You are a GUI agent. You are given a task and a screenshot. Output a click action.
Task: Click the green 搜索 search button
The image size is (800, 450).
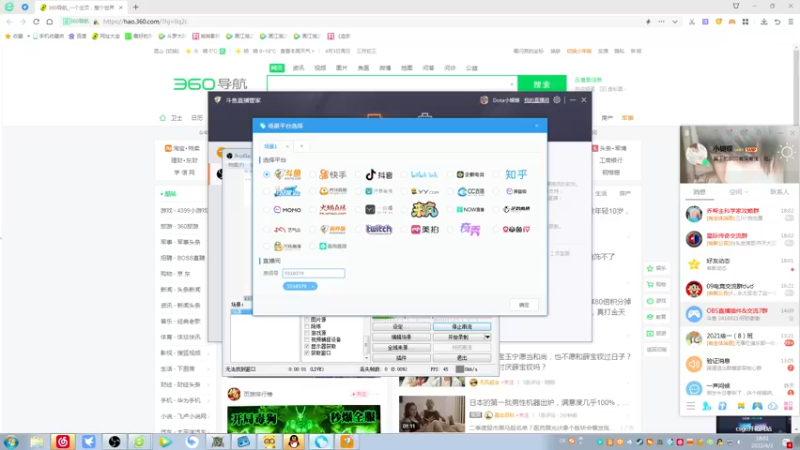pyautogui.click(x=542, y=84)
